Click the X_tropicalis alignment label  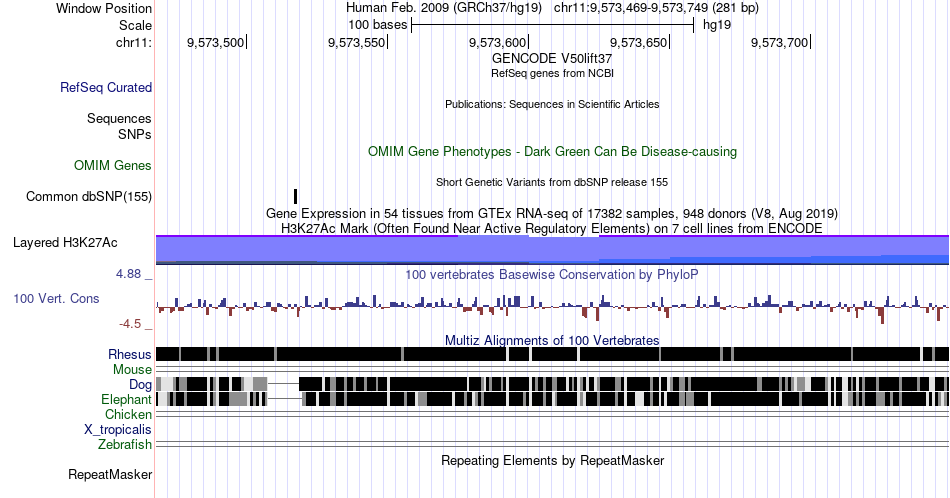tap(118, 430)
